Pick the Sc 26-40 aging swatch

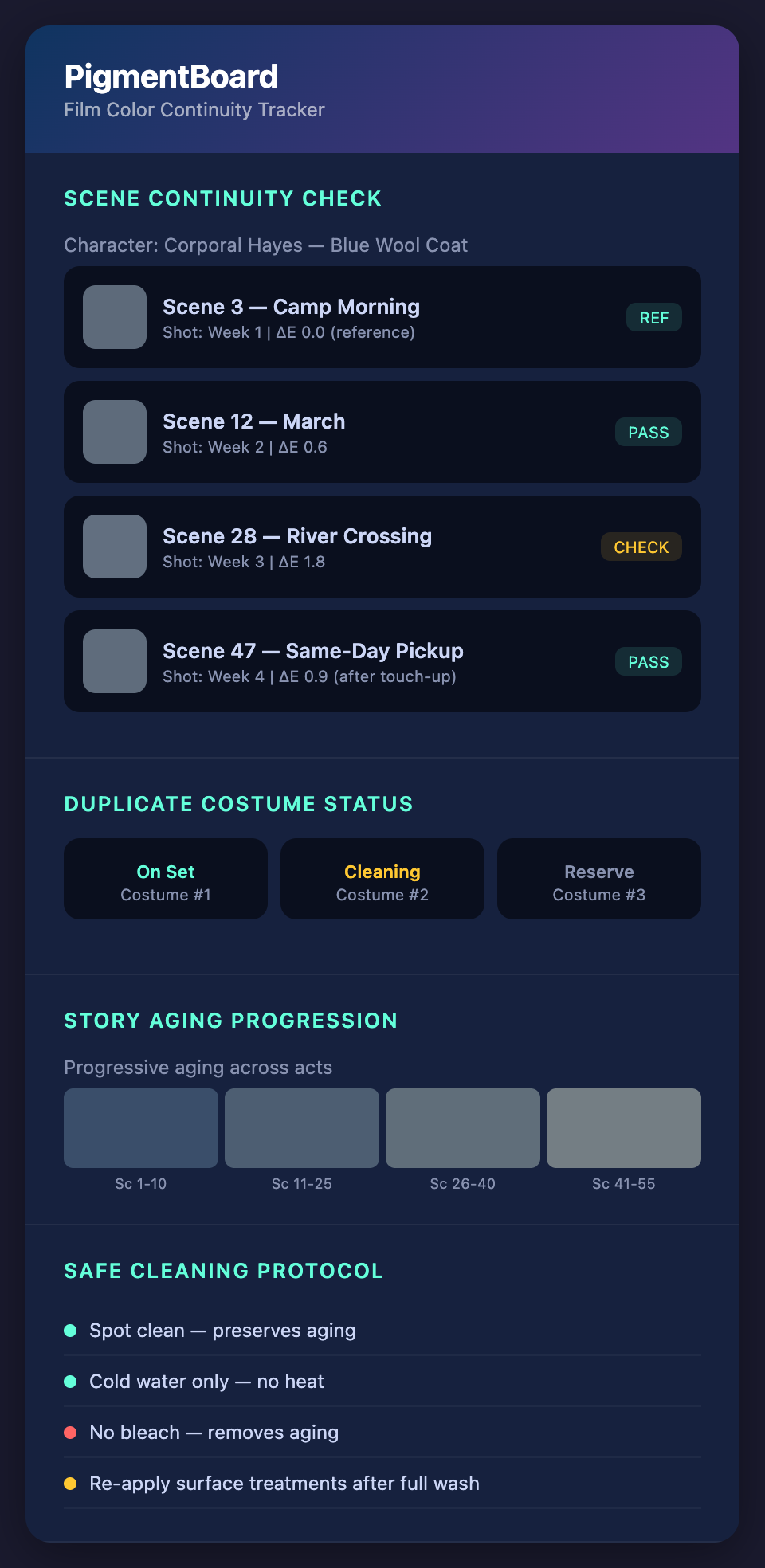(463, 1128)
